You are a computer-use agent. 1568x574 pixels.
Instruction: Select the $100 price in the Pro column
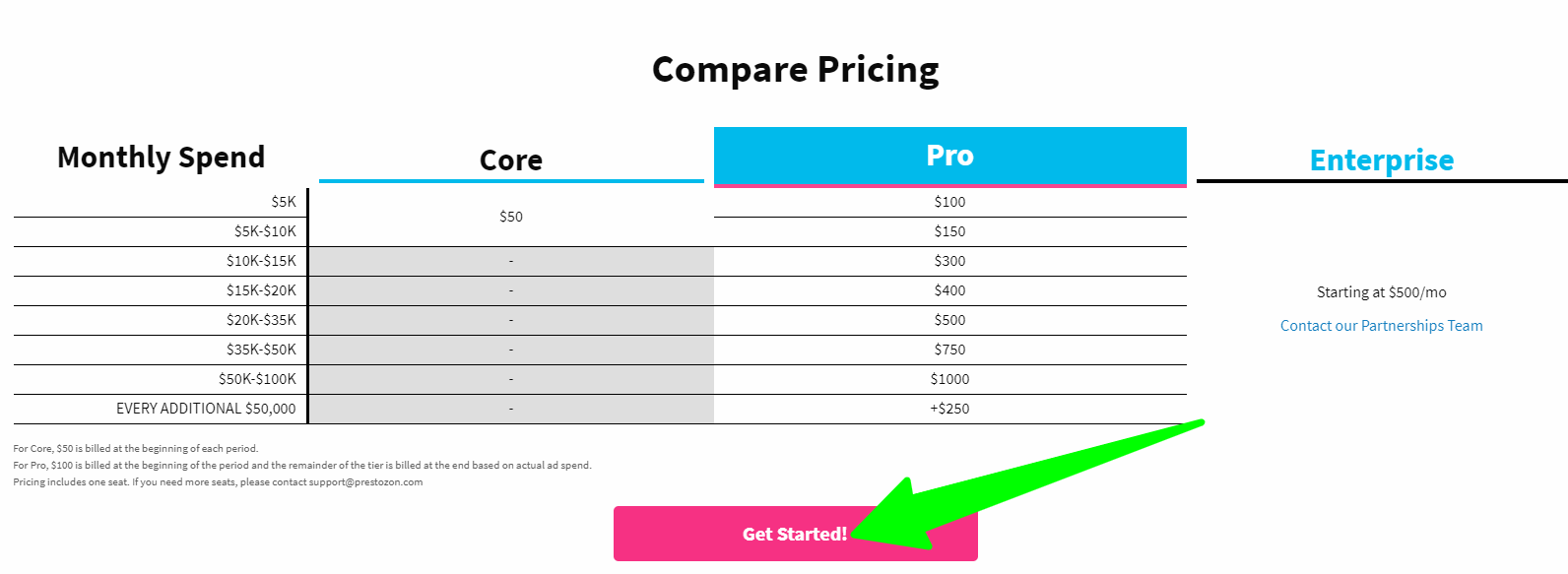(949, 202)
